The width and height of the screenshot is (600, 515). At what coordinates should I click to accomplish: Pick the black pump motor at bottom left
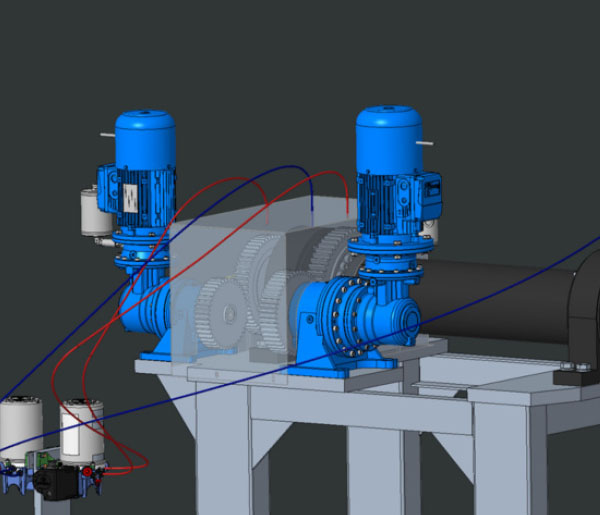[55, 481]
